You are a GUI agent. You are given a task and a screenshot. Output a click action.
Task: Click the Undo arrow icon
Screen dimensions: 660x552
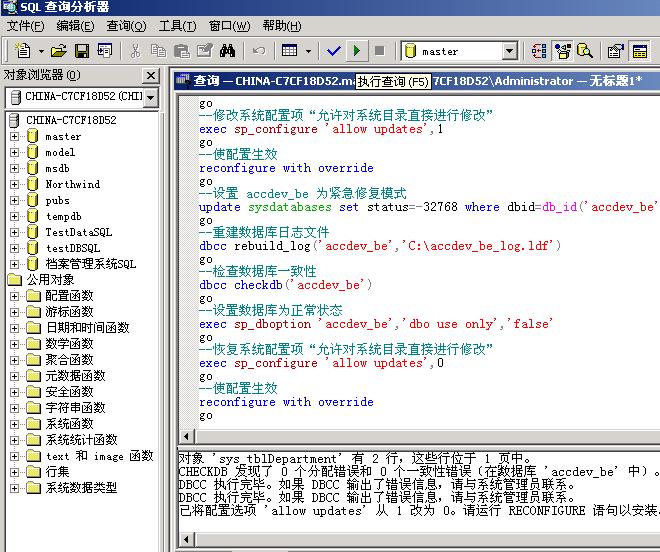[x=259, y=51]
